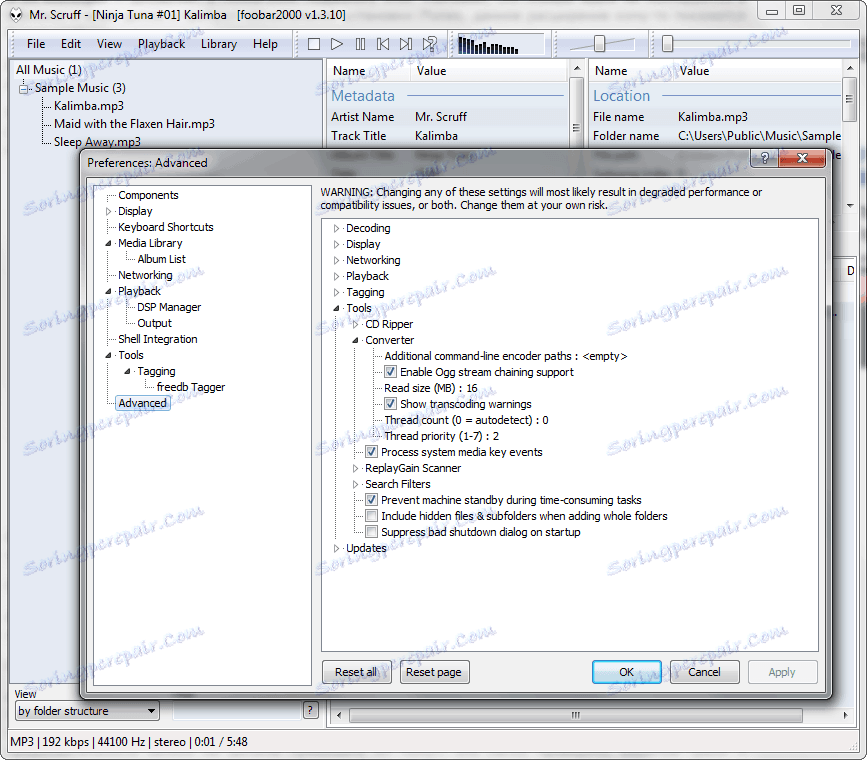Open the 'by folder structure' view dropdown

pos(87,711)
